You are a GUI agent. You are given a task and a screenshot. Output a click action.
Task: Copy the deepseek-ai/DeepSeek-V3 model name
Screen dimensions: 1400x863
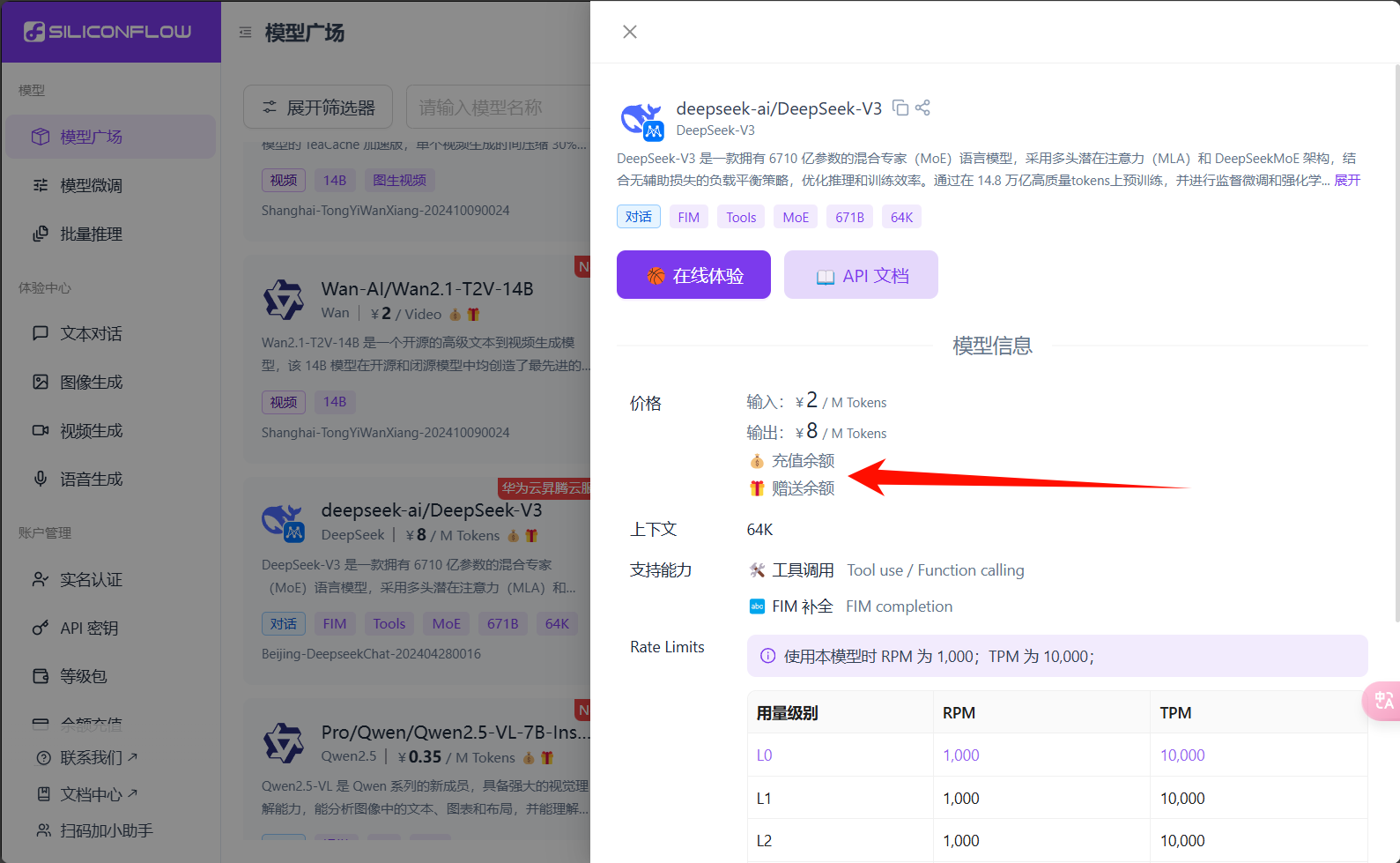pyautogui.click(x=900, y=108)
